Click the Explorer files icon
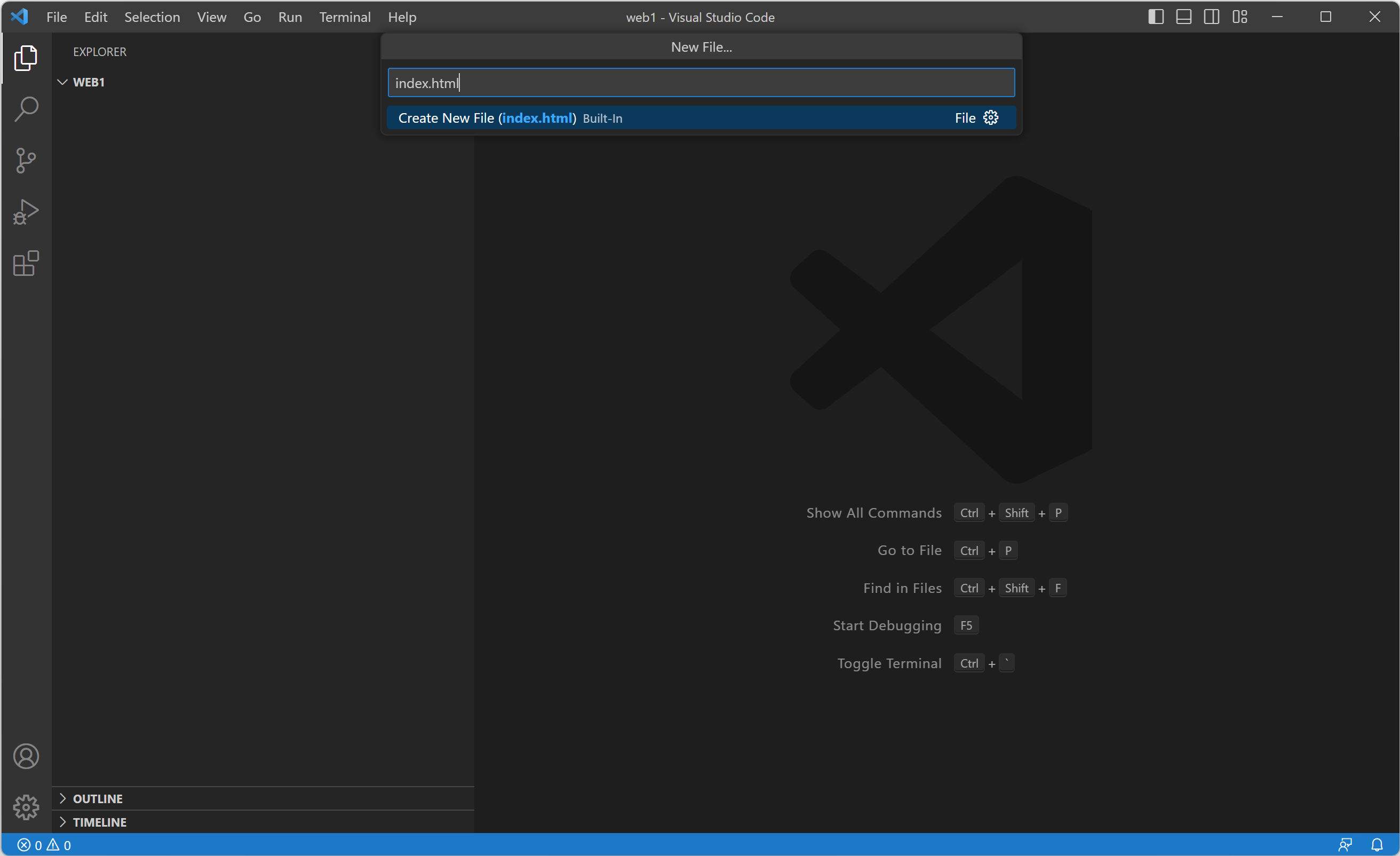The height and width of the screenshot is (856, 1400). tap(26, 58)
